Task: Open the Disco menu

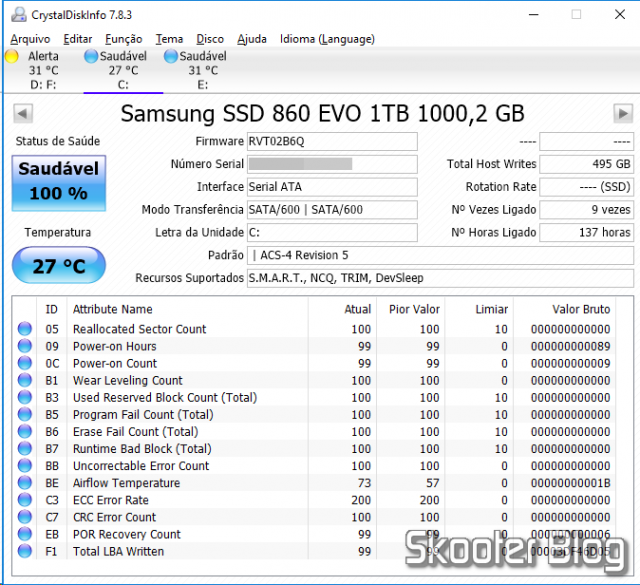Action: 210,39
